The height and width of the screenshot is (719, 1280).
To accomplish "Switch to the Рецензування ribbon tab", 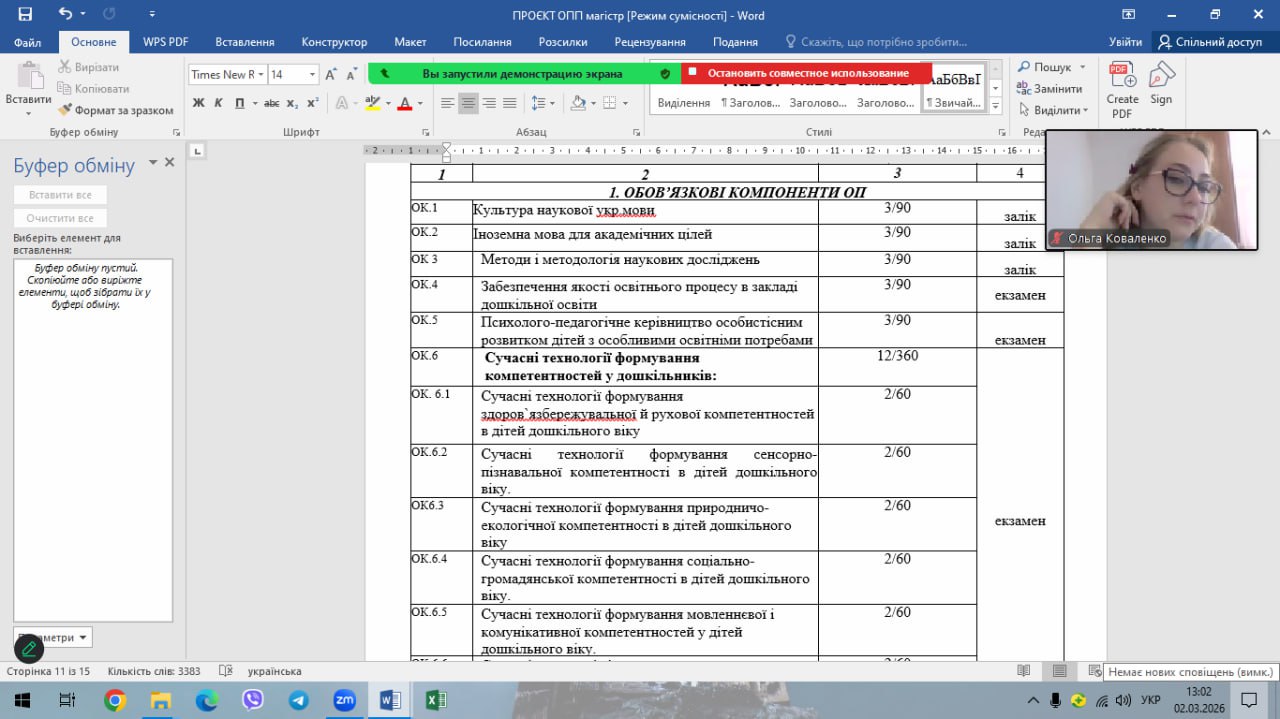I will pyautogui.click(x=650, y=42).
